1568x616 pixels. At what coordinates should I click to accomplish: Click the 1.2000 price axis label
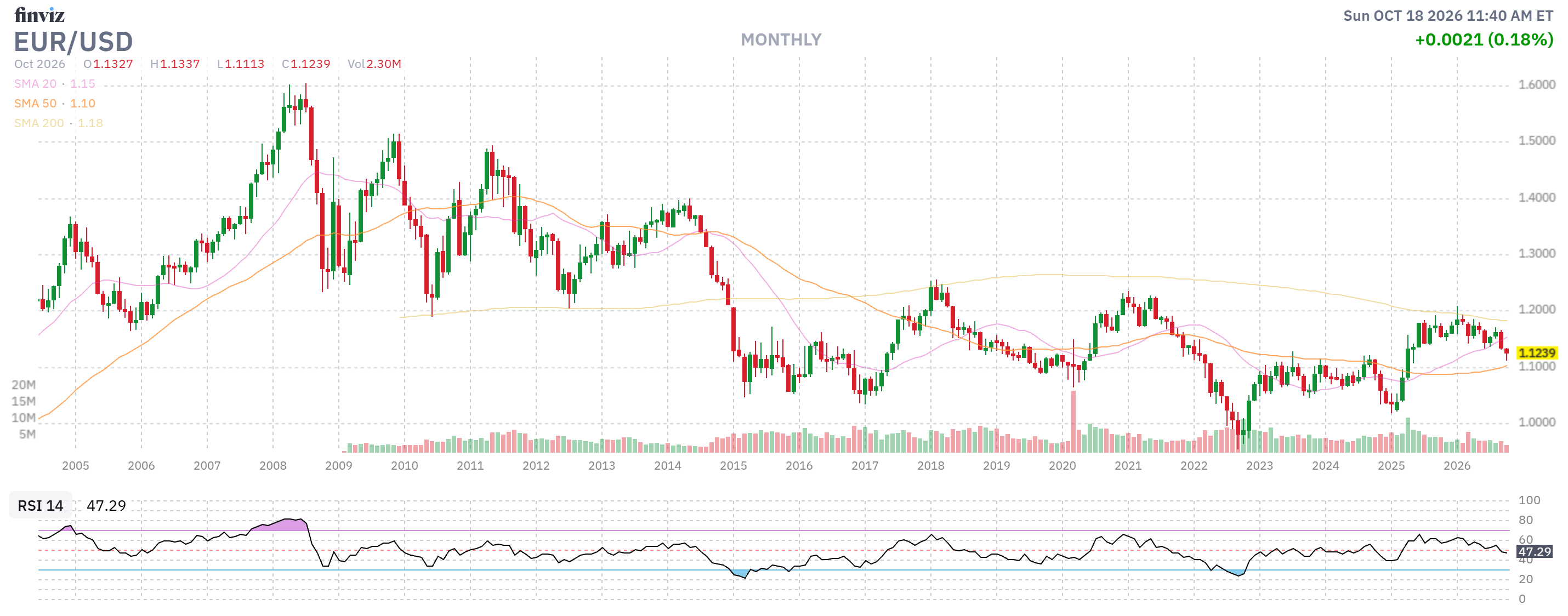[1536, 309]
